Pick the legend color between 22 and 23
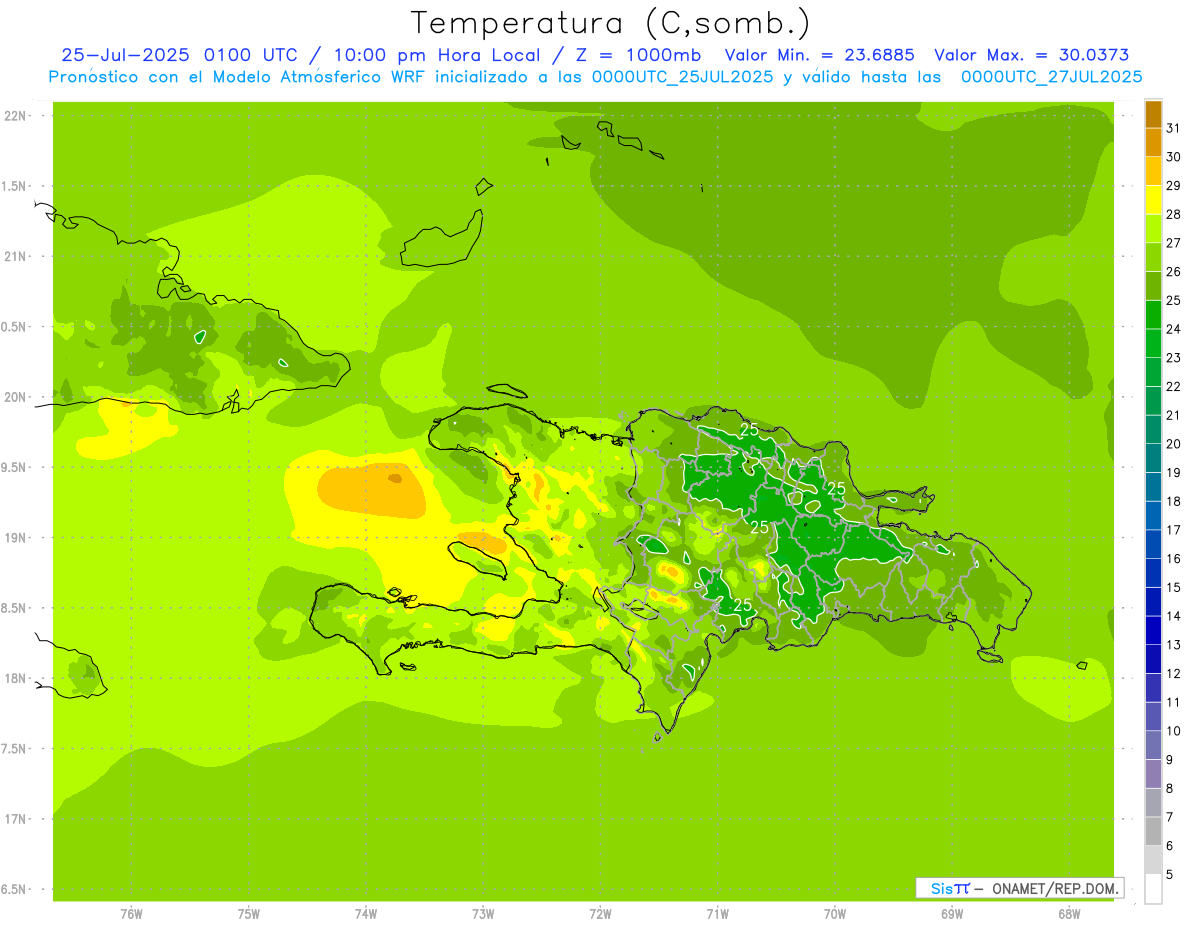Screen dimensions: 1200x927 [x=1153, y=372]
